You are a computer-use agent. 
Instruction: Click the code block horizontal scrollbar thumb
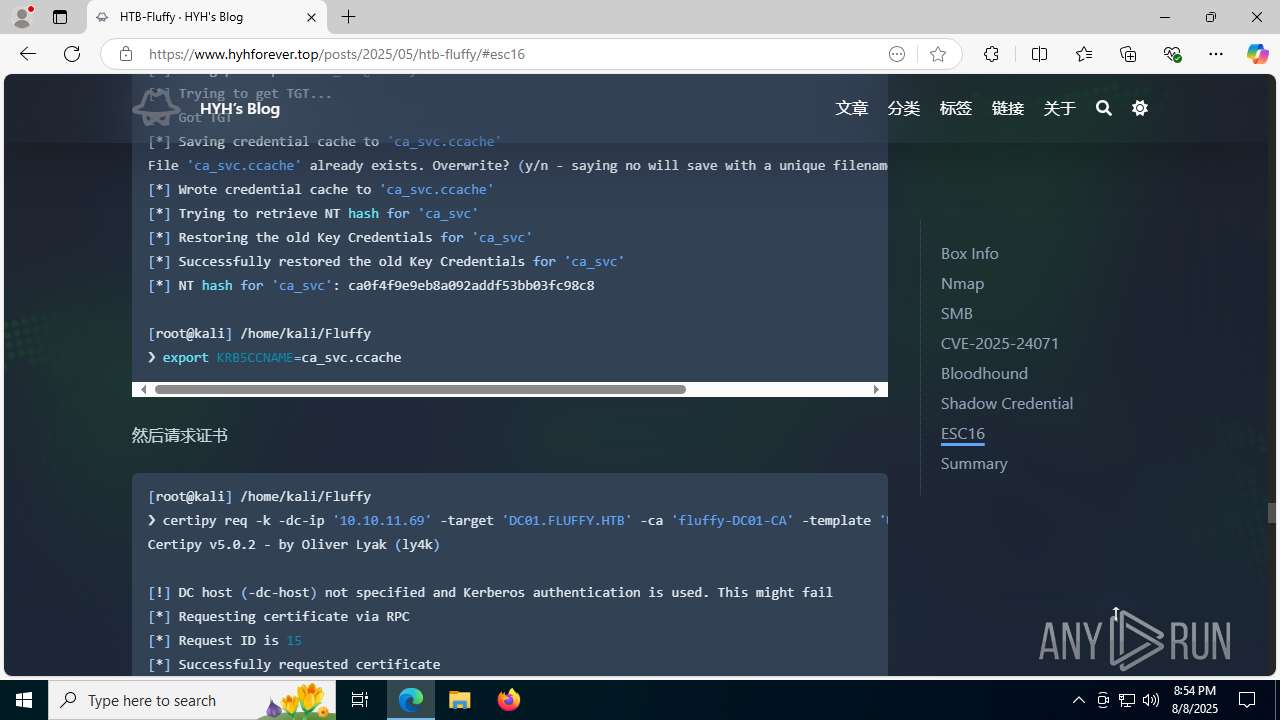click(420, 389)
